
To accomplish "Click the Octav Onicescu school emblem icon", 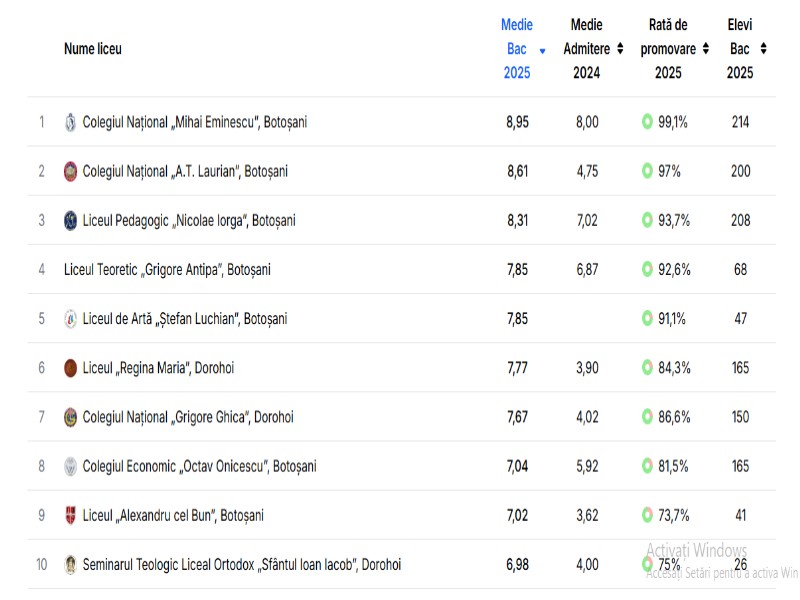I will coord(70,466).
